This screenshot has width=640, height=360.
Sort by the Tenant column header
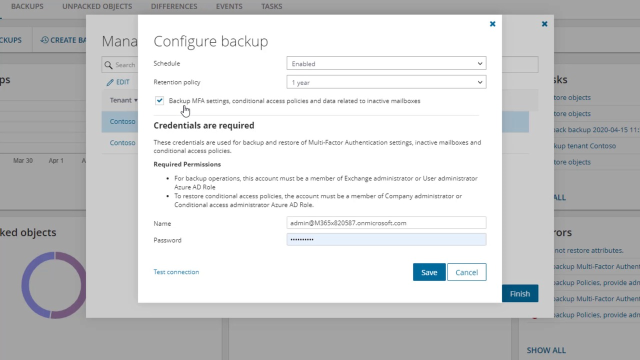pyautogui.click(x=123, y=100)
